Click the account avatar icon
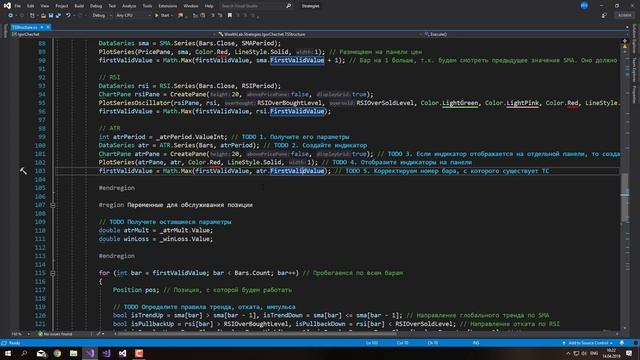Image resolution: width=640 pixels, height=360 pixels. click(x=584, y=6)
